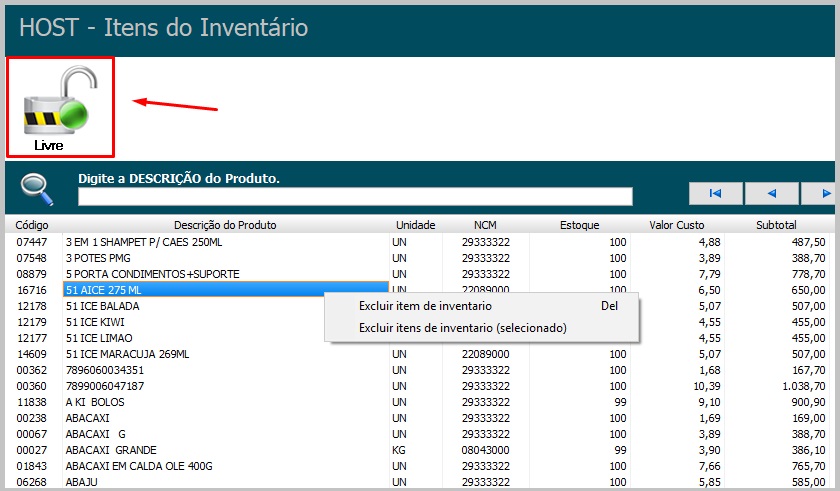Click subtotal 650,00
The width and height of the screenshot is (840, 491).
coord(808,290)
